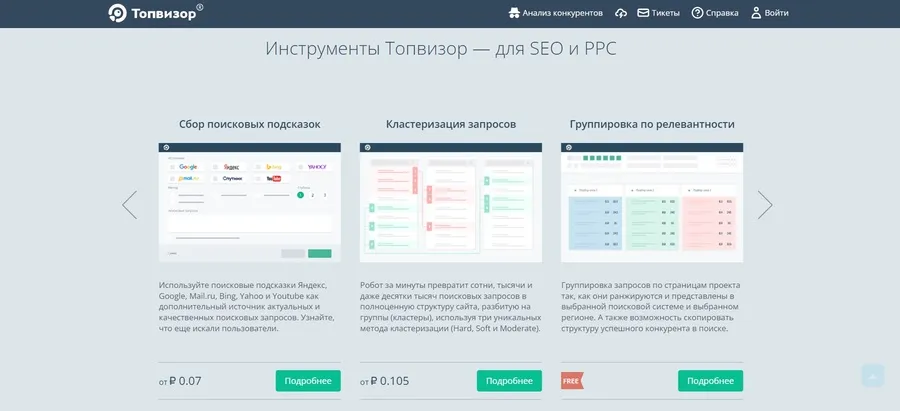Screen dimensions: 900x411
Task: Open Анализ конкурентов in the top menu
Action: (x=556, y=13)
